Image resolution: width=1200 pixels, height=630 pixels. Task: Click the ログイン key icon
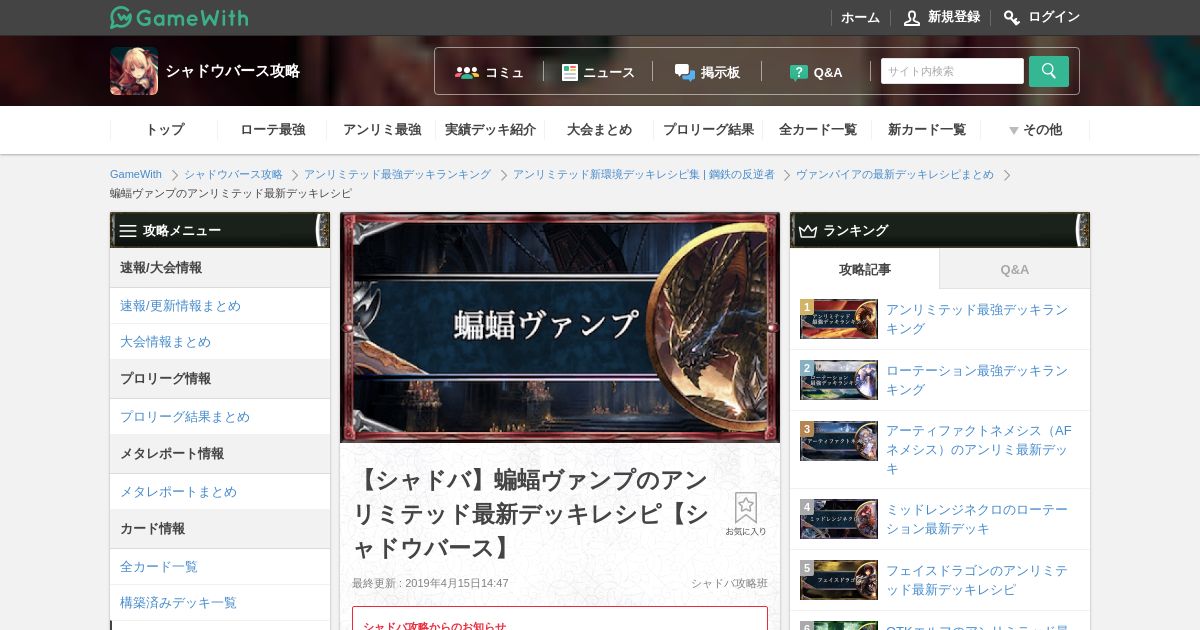coord(1012,17)
